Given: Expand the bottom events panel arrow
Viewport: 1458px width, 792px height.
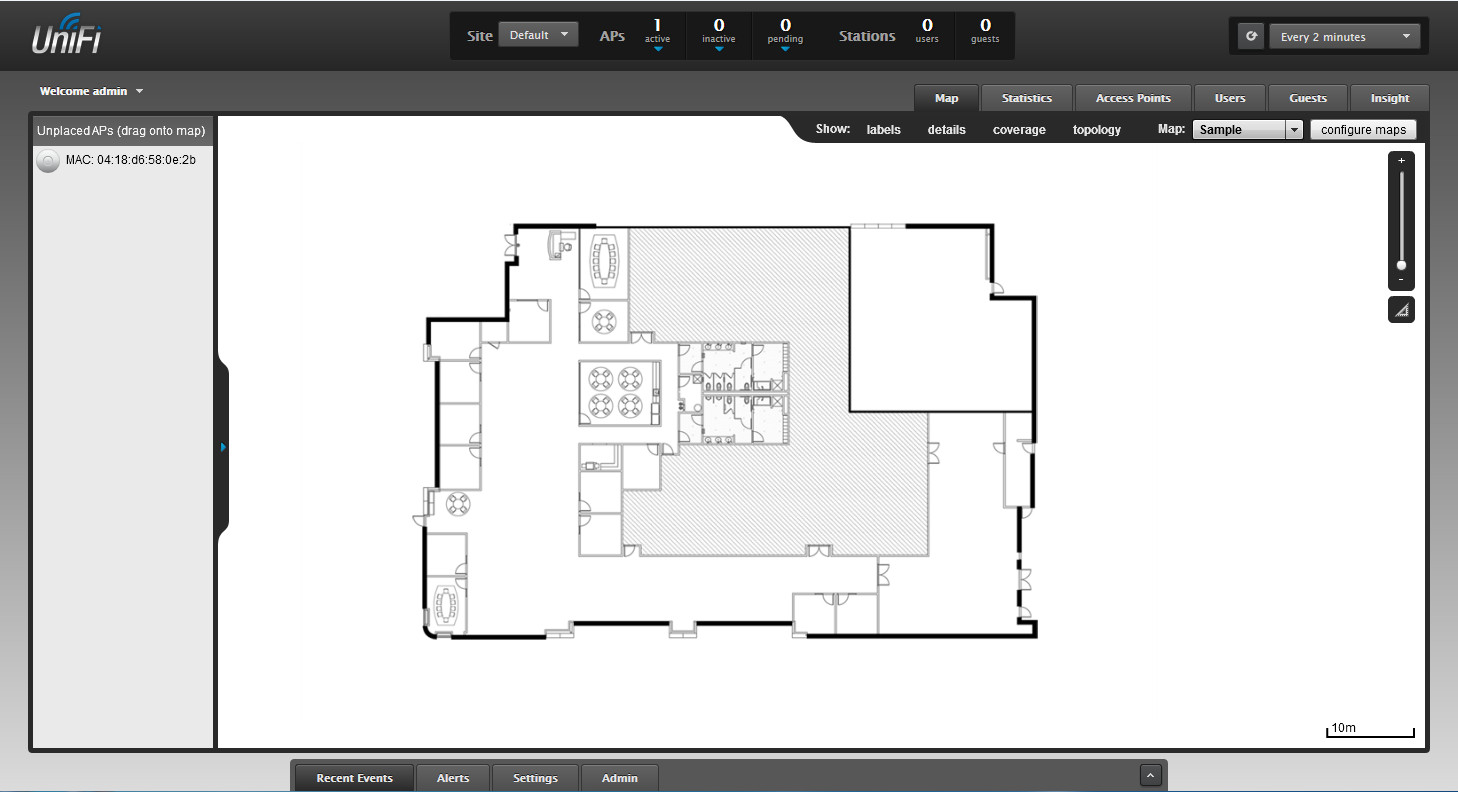Looking at the screenshot, I should click(x=1150, y=775).
